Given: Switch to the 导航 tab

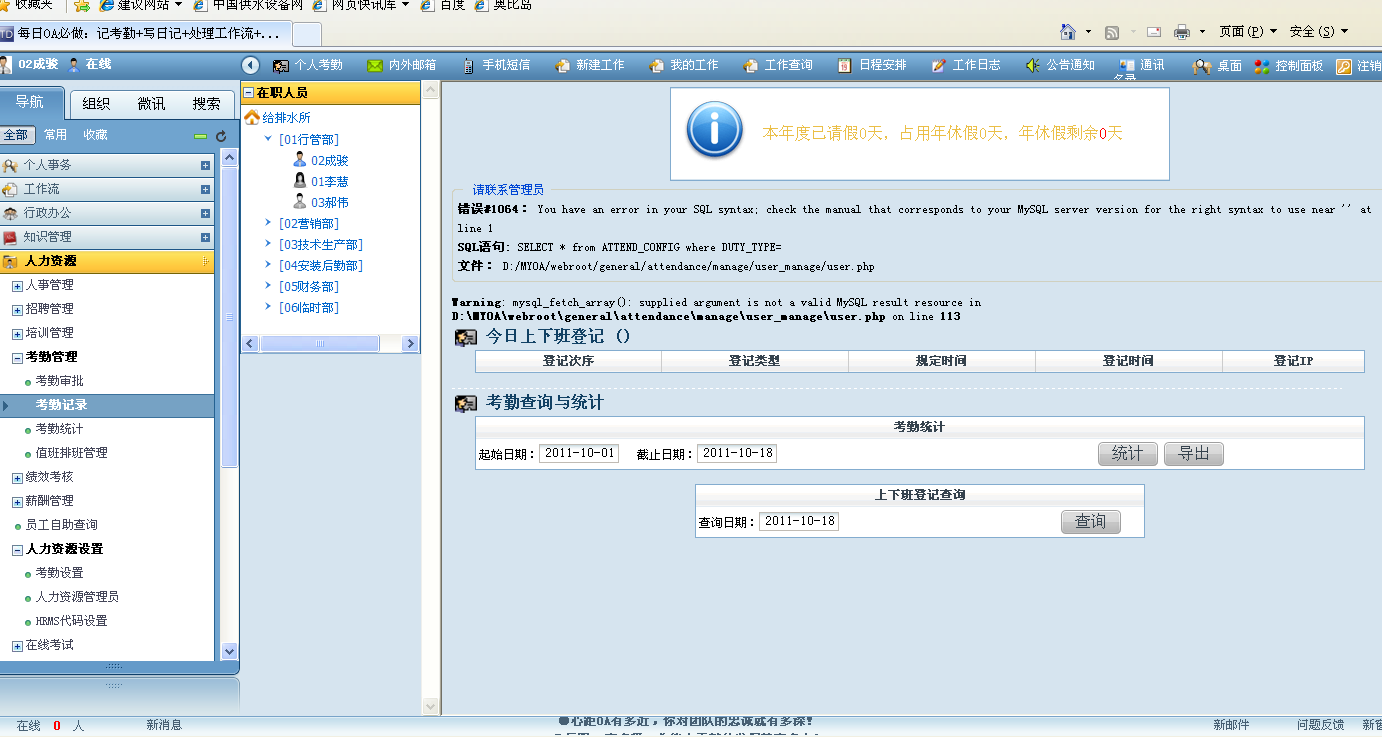Looking at the screenshot, I should 30,102.
